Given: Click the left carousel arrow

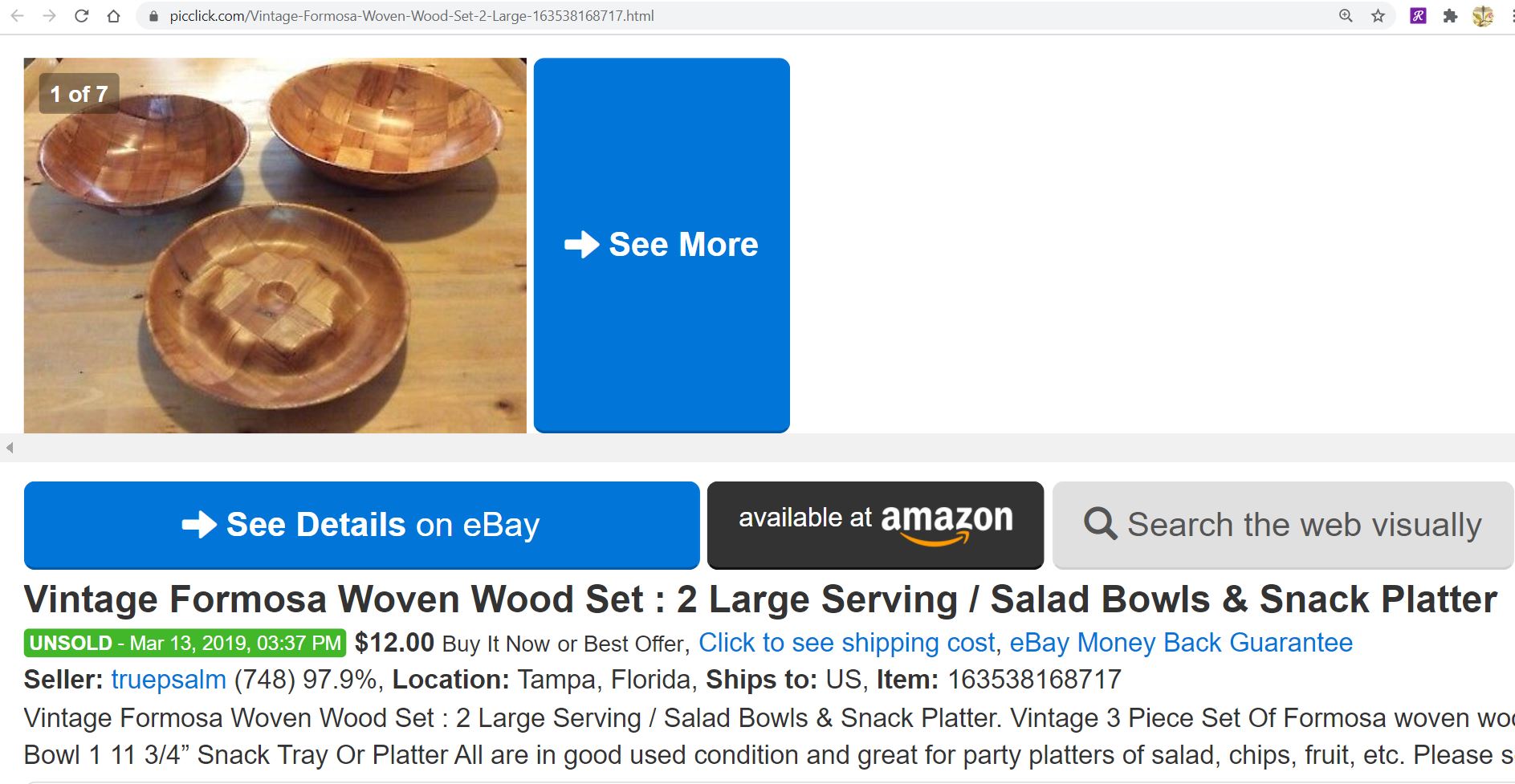Looking at the screenshot, I should (x=8, y=449).
